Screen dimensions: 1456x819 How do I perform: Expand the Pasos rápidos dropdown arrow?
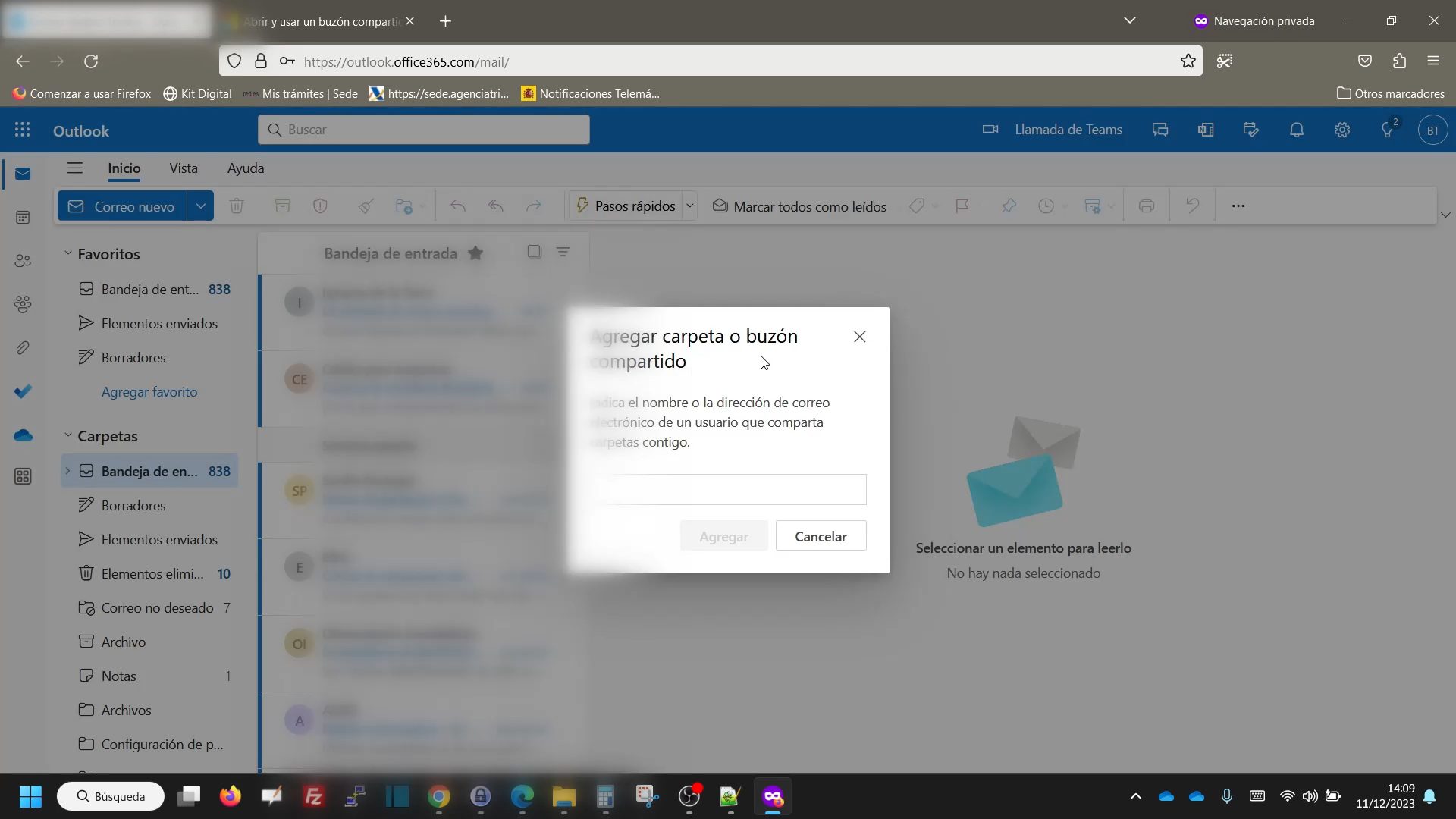click(689, 206)
